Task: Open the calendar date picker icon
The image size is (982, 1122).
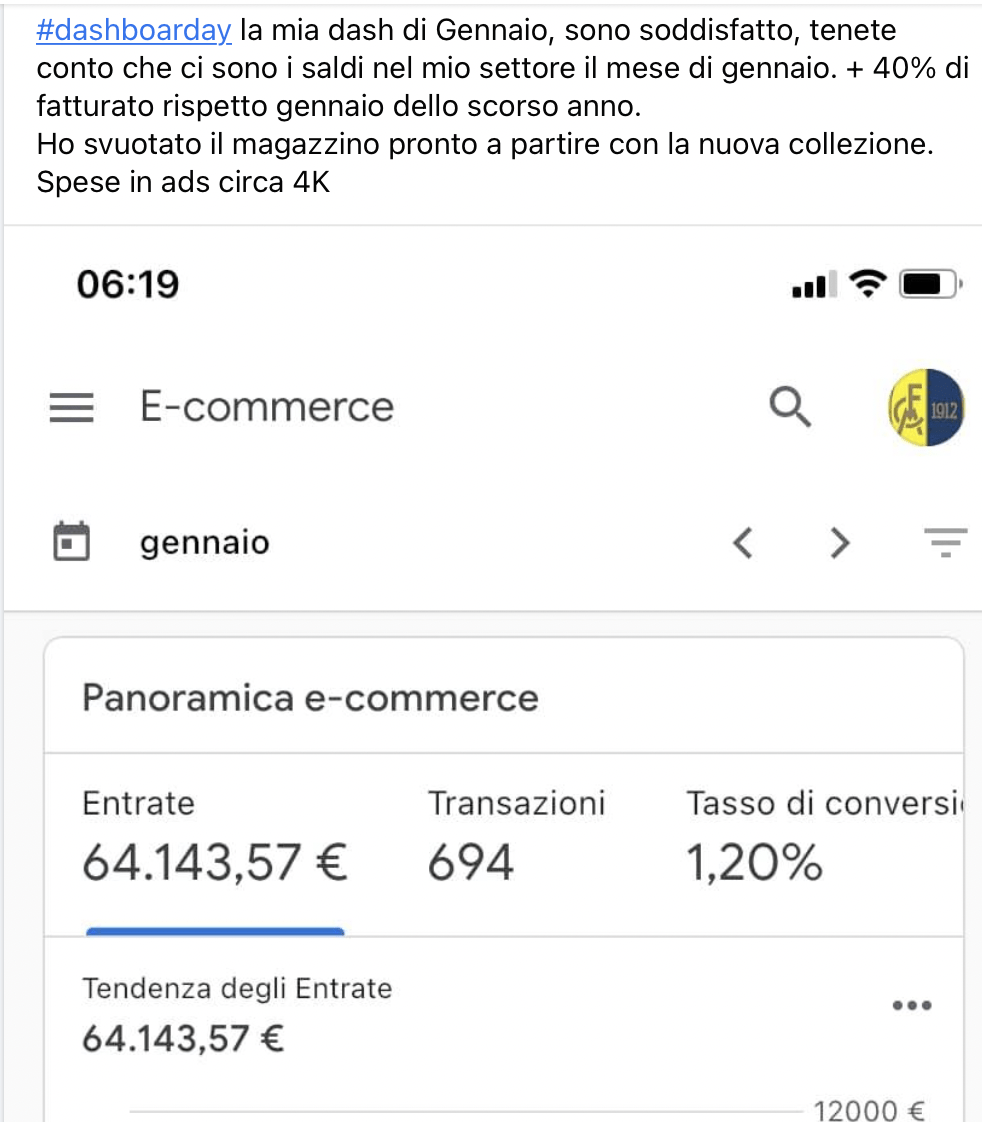Action: pos(72,542)
